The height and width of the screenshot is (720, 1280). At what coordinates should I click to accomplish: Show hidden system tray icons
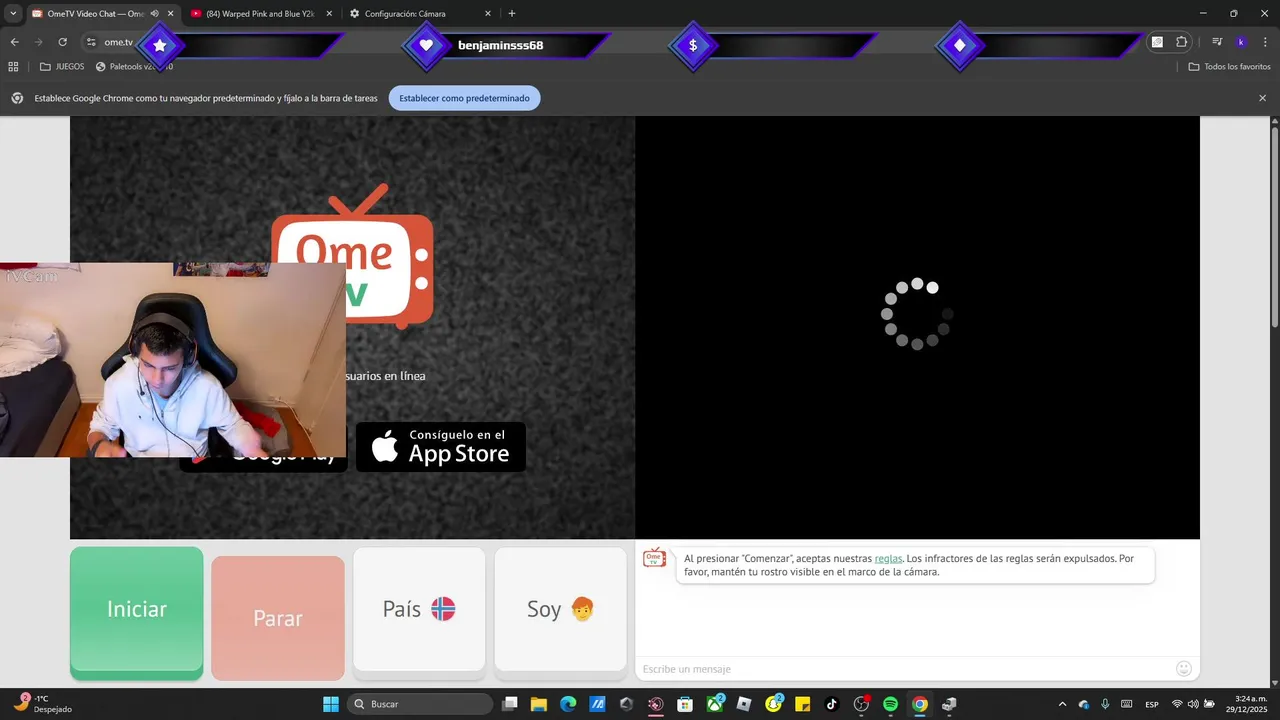pos(1062,704)
